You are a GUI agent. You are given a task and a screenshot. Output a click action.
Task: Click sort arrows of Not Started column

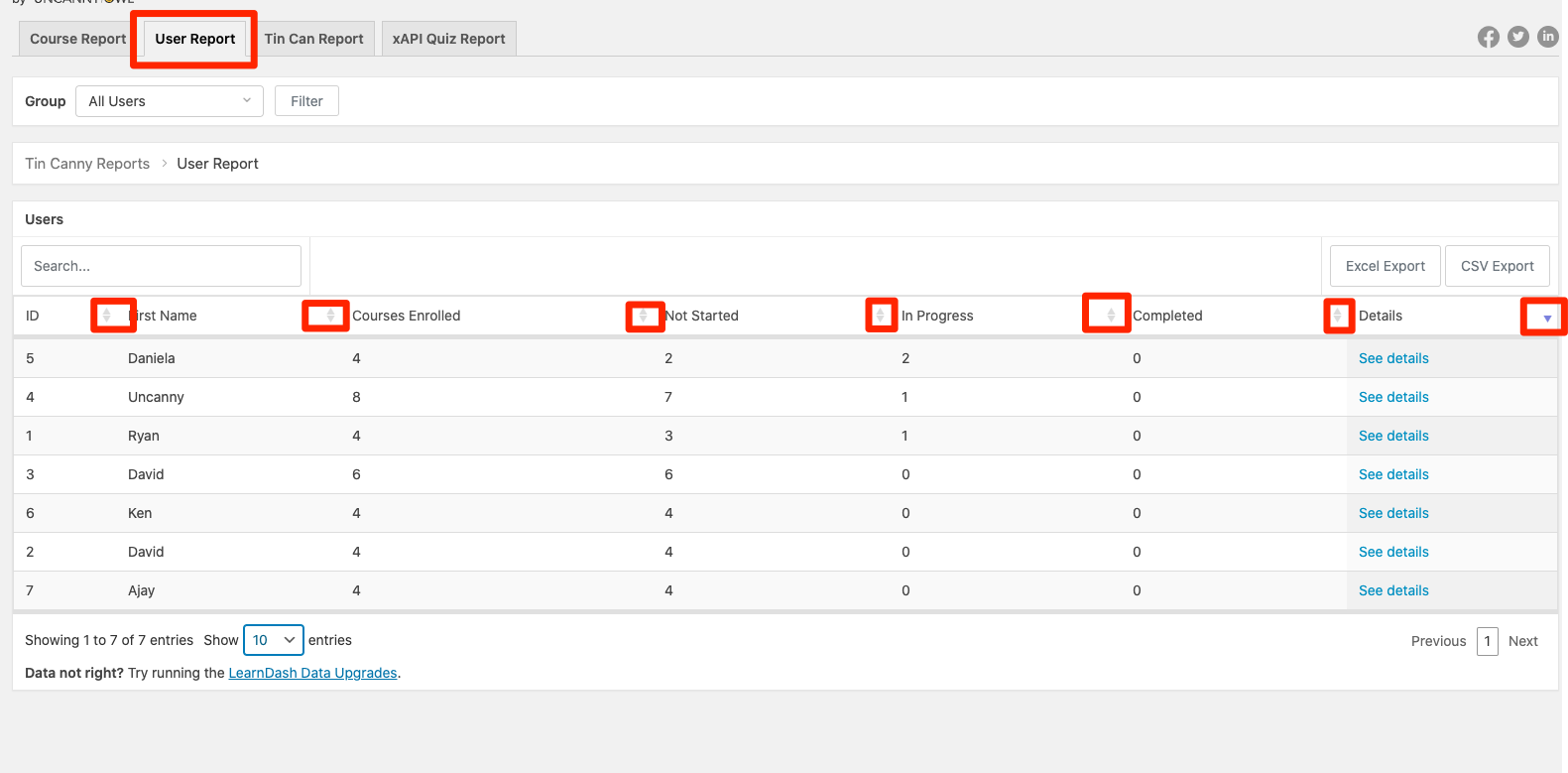tap(880, 316)
